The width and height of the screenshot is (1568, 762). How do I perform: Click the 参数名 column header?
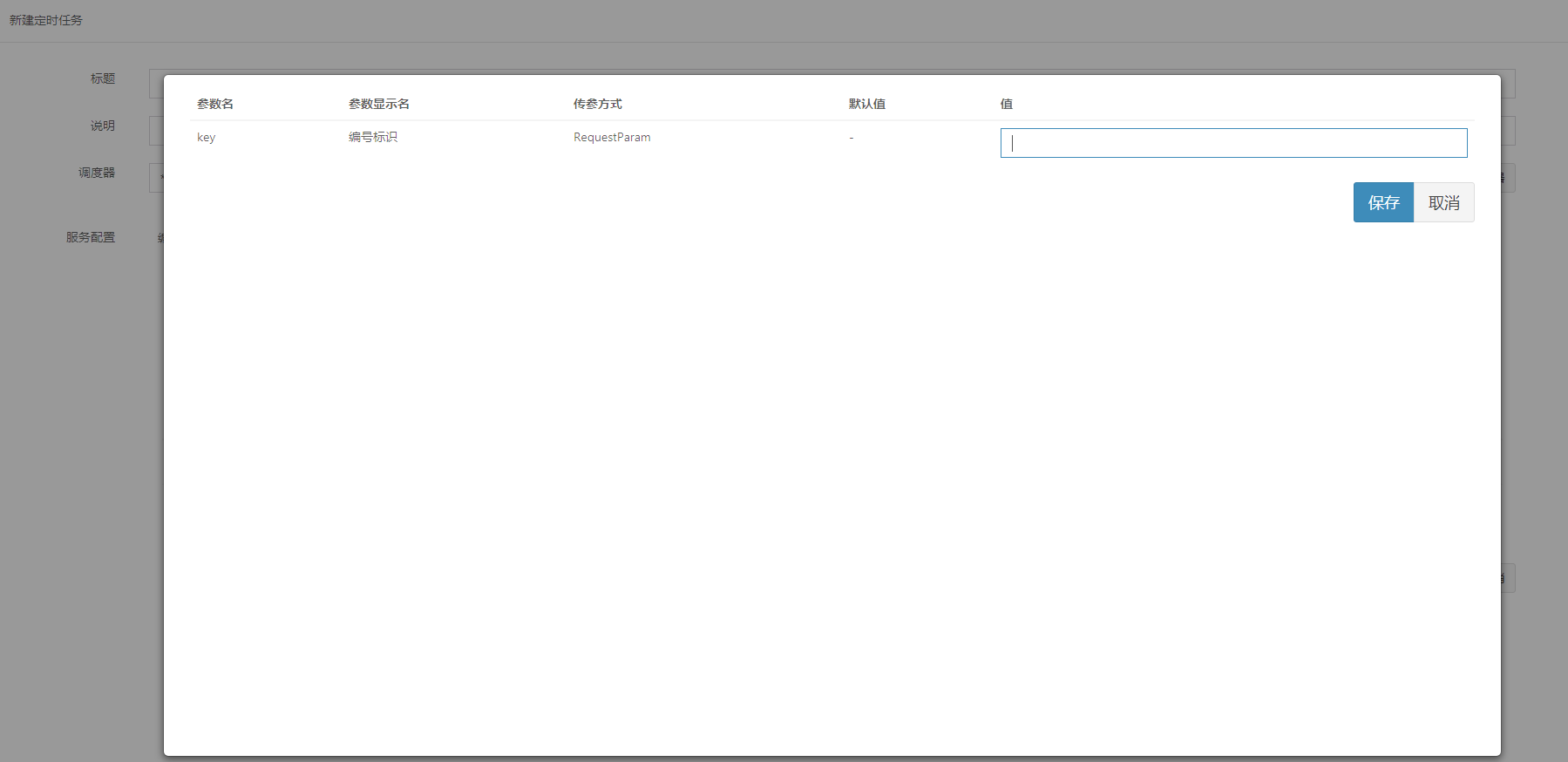pos(215,104)
